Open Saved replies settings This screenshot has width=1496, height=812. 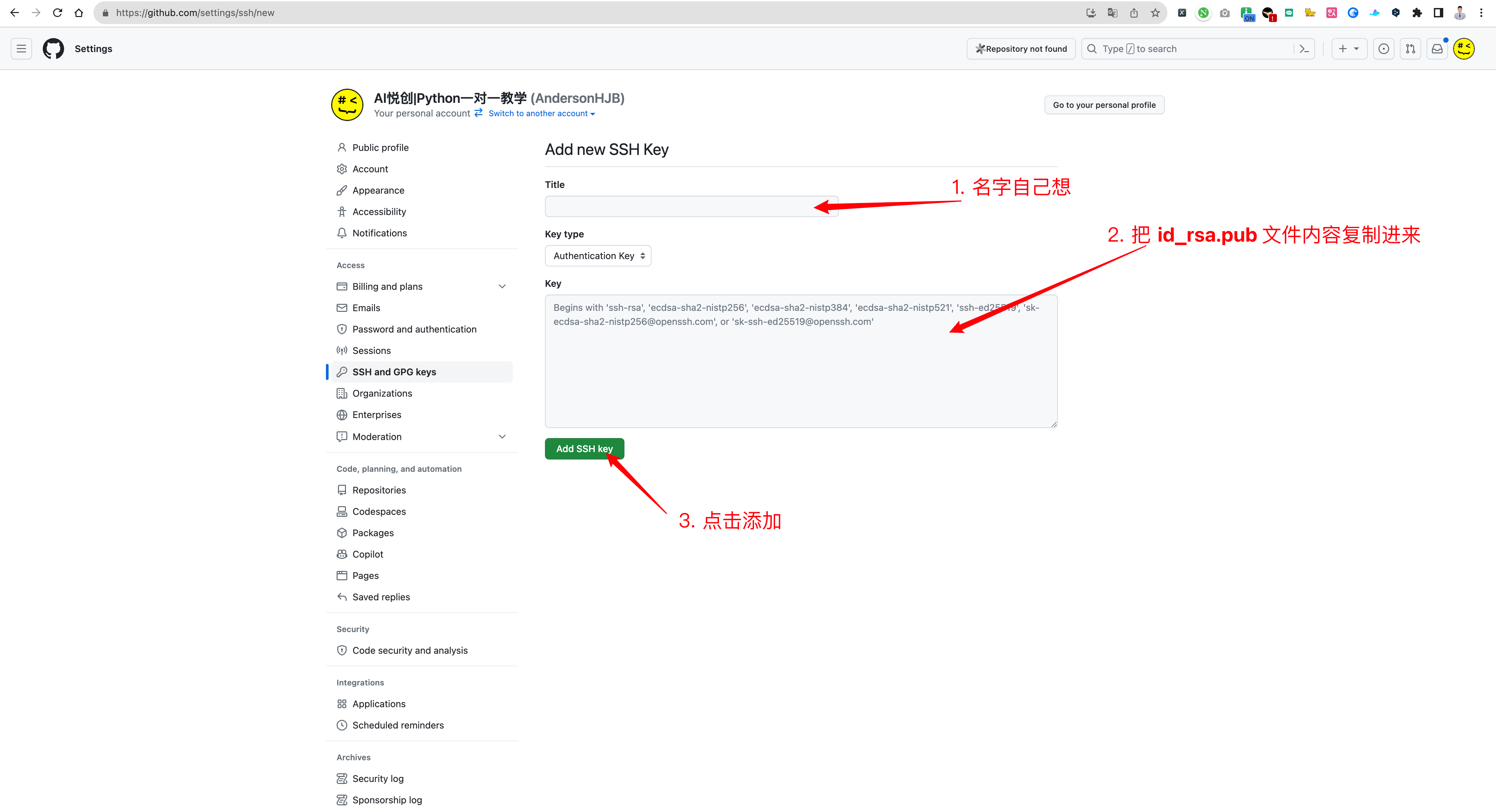(x=422, y=597)
